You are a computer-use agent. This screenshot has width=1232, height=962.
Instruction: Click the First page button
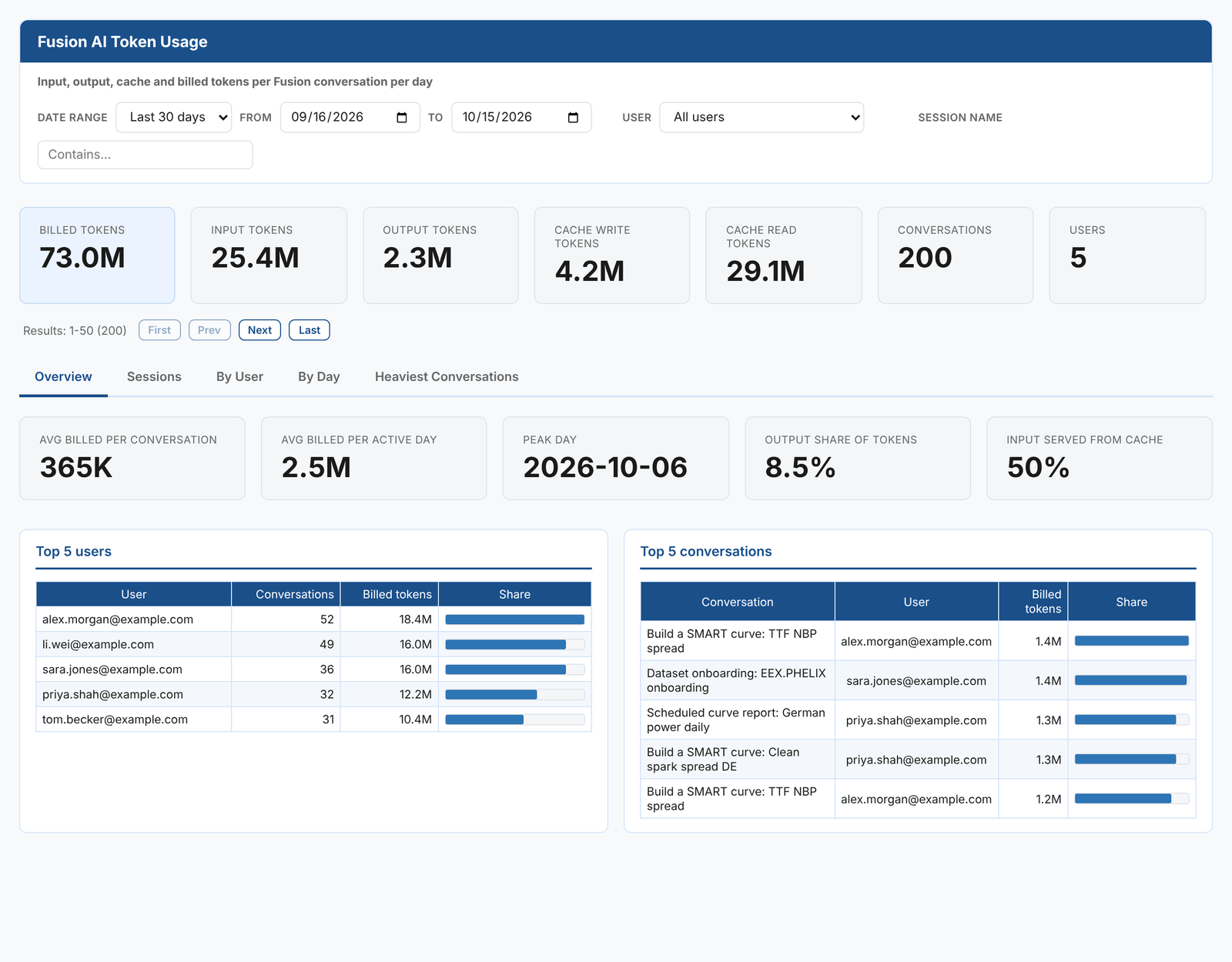(159, 330)
